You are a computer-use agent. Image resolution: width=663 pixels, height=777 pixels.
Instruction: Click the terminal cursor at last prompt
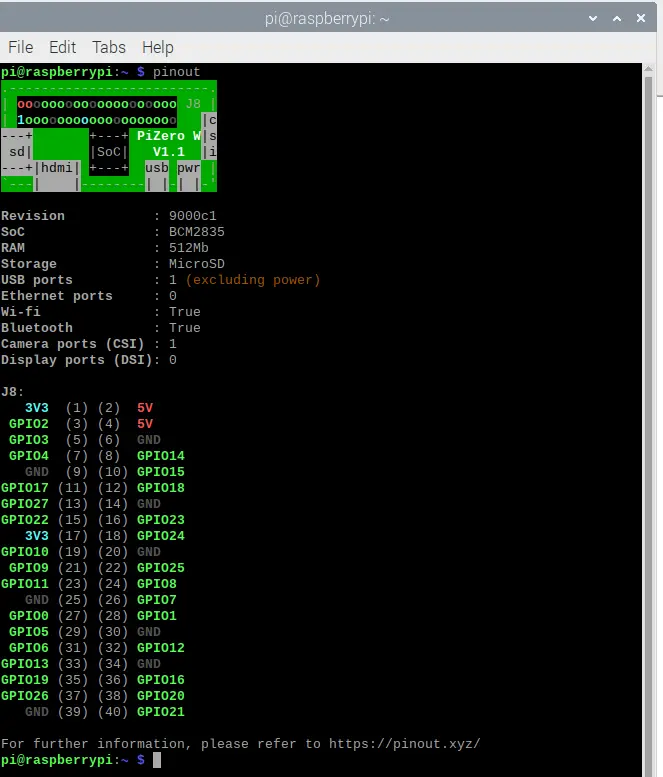click(x=157, y=760)
